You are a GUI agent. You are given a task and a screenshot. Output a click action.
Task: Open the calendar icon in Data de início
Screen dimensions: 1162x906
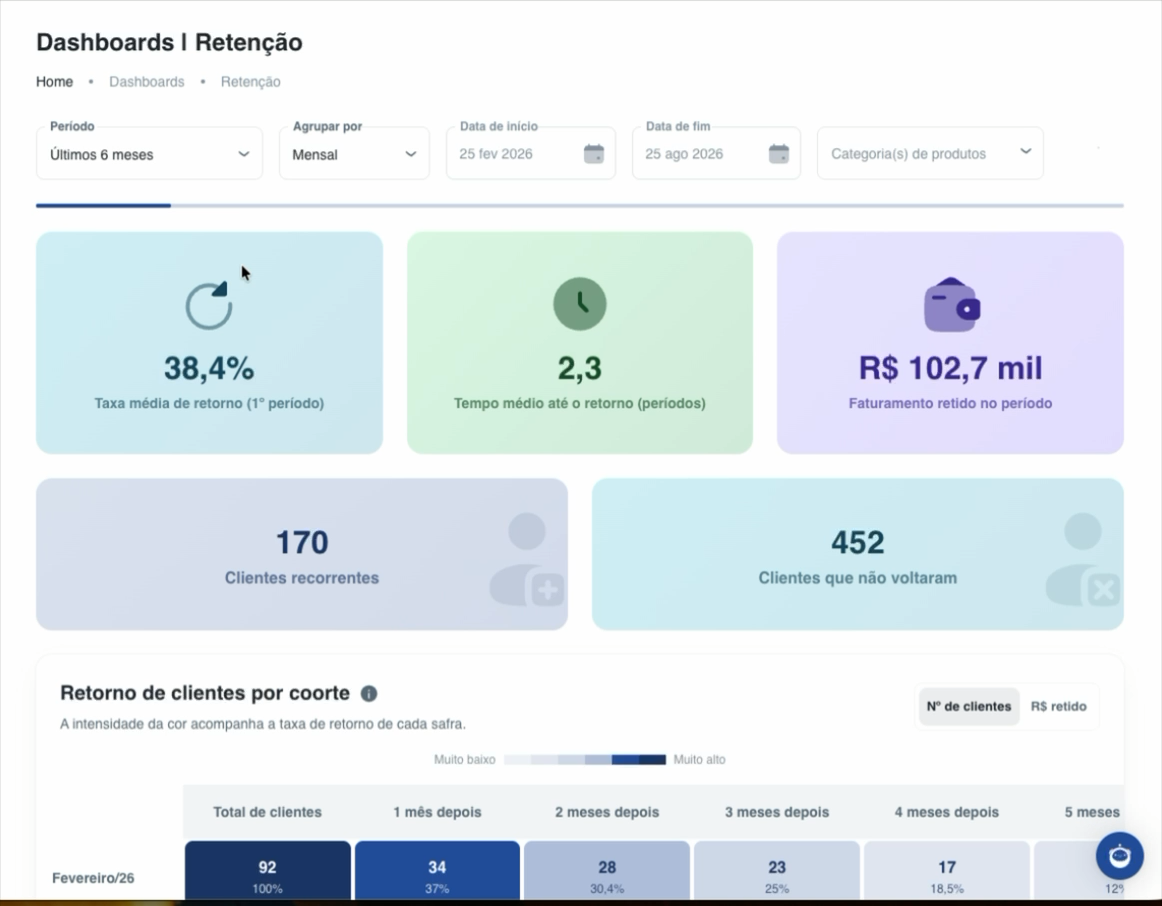594,154
